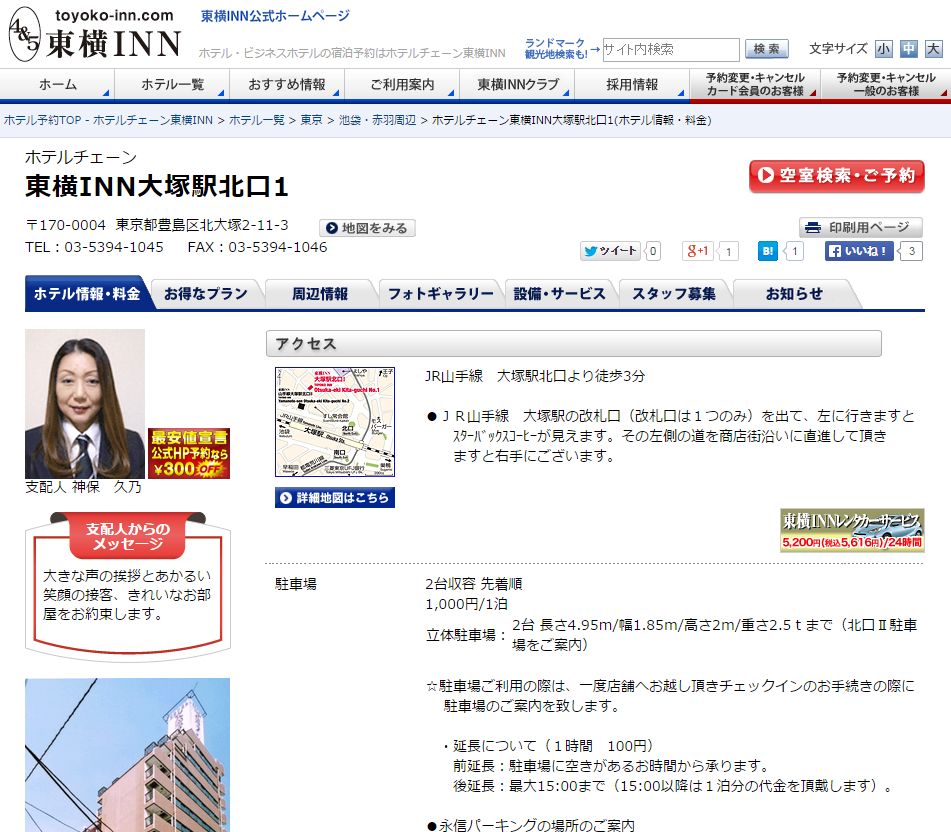Screen dimensions: 951x832
Task: Switch to the フォトギャラリー tab
Action: click(x=441, y=294)
